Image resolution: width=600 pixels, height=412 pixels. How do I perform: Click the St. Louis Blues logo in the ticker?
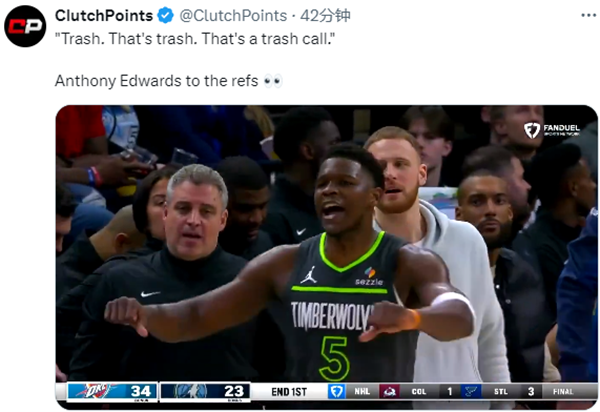471,391
